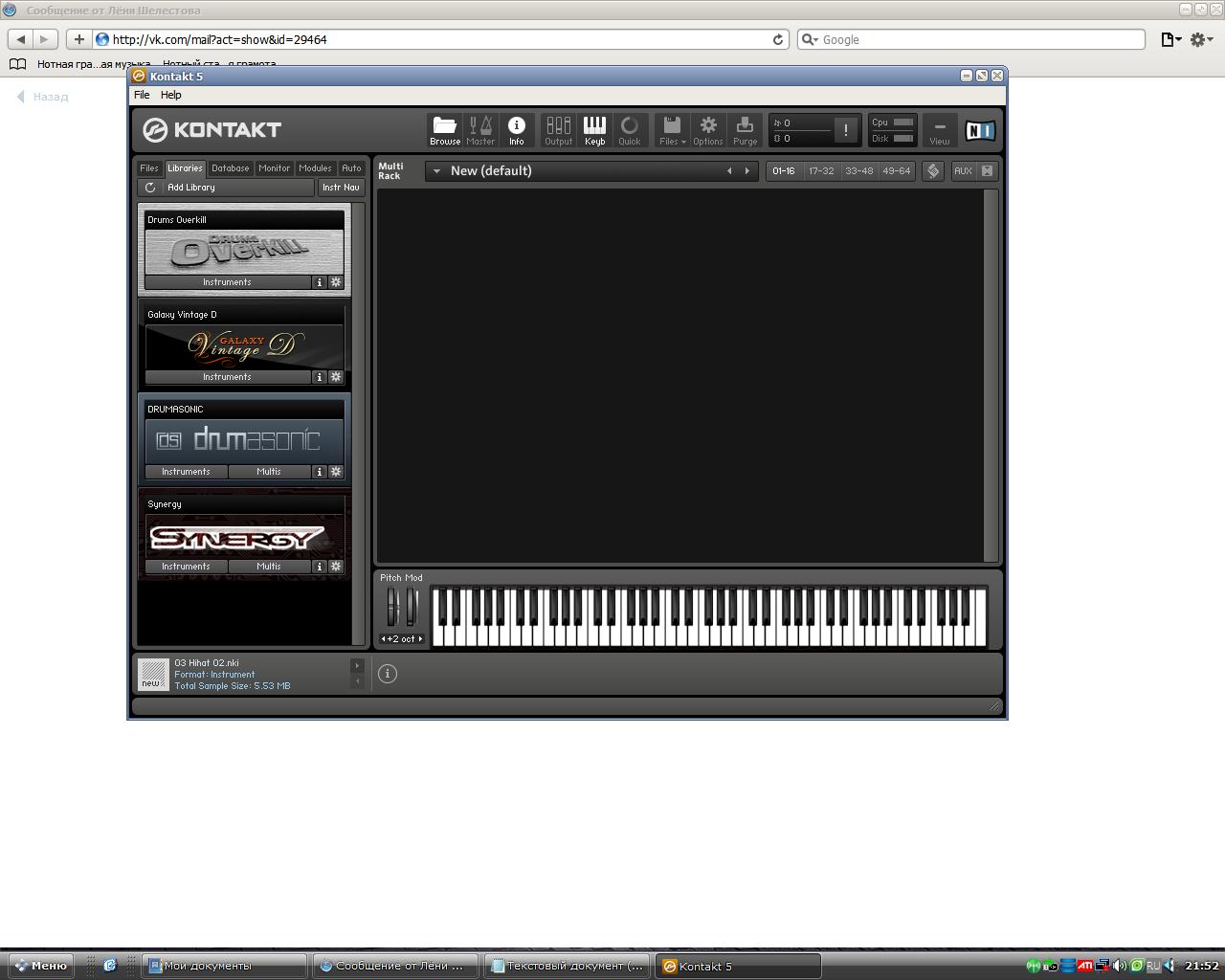Open the Monitor tab

coord(275,168)
